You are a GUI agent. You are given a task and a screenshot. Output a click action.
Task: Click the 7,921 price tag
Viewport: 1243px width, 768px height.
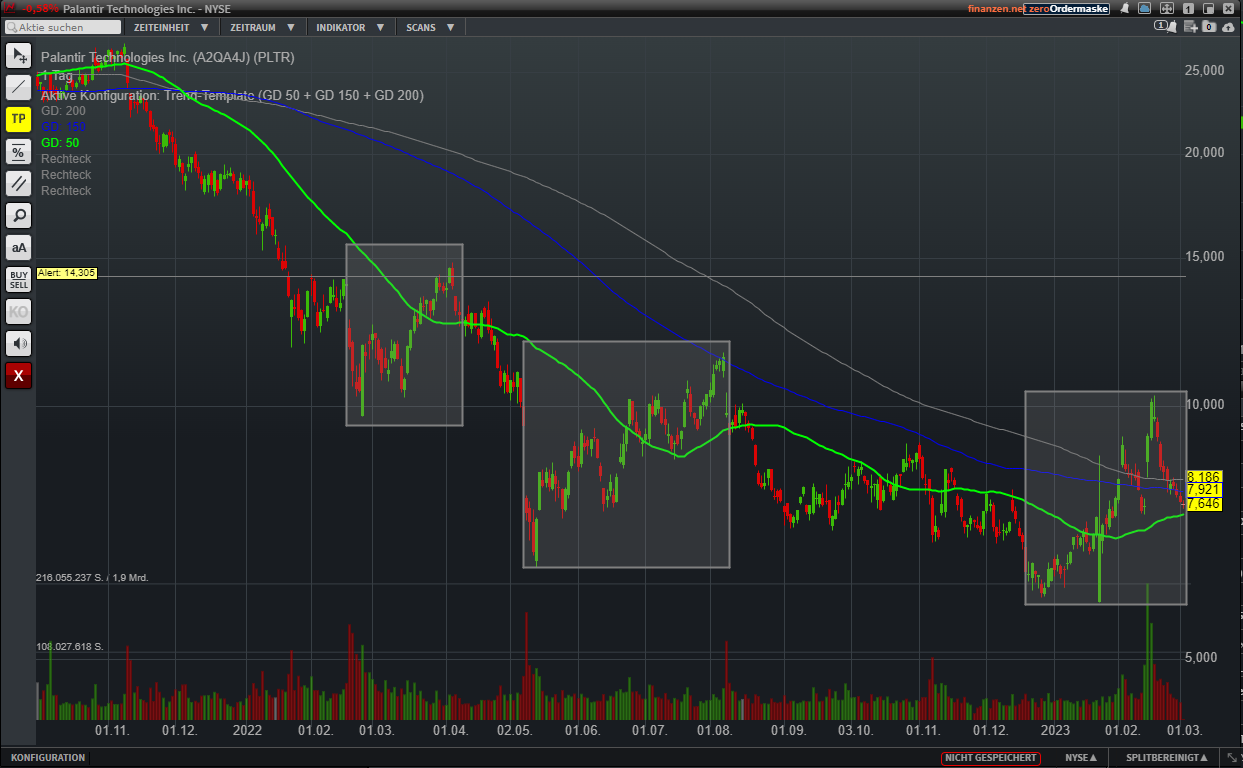point(1204,490)
